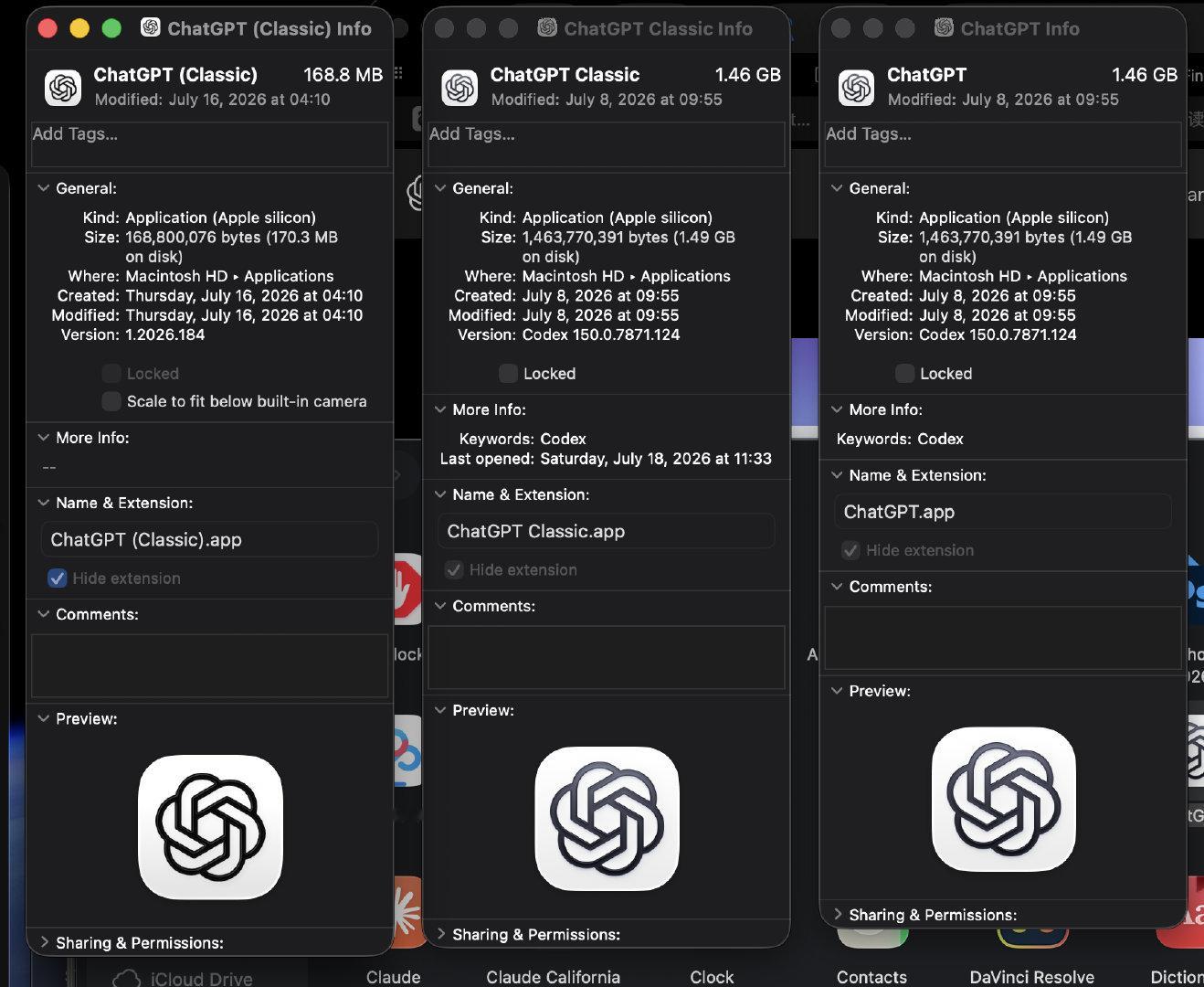
Task: Click Comments box in ChatGPT Classic Info
Action: 607,657
